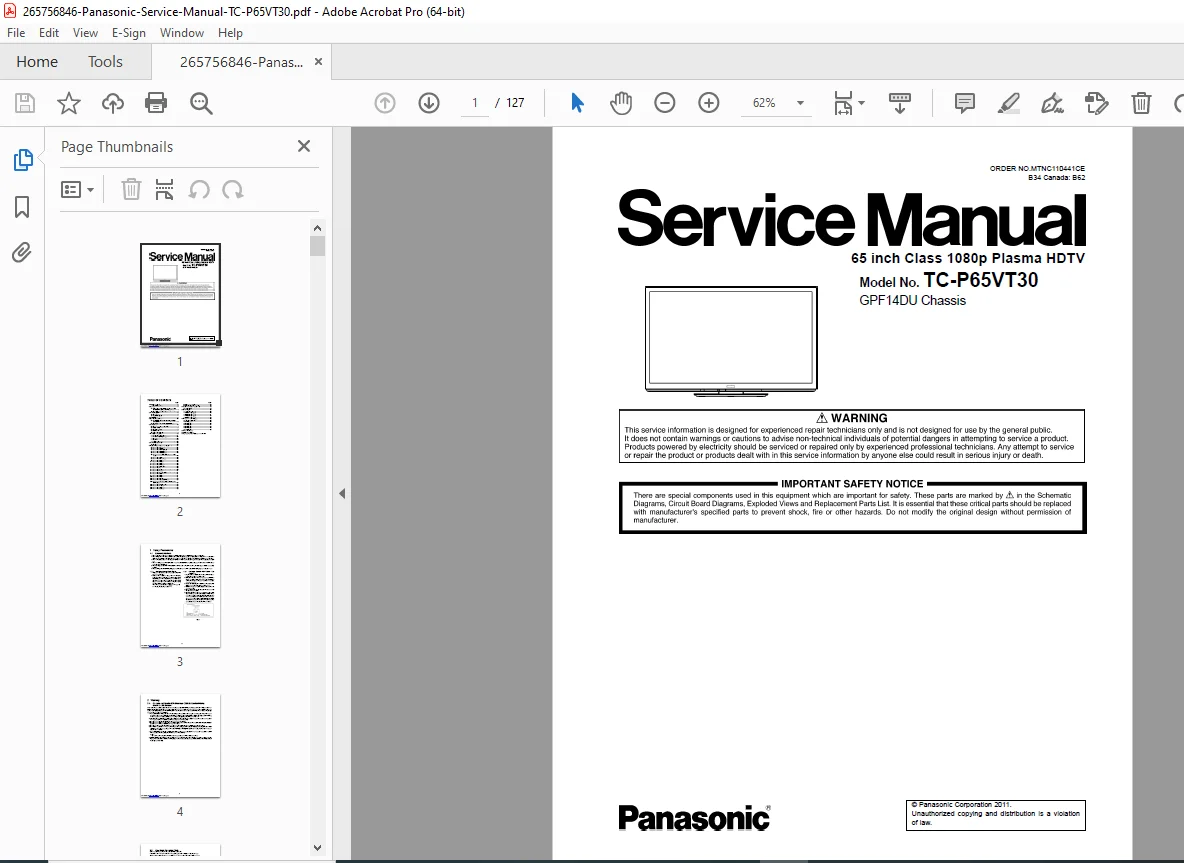Viewport: 1184px width, 863px height.
Task: Click the thumbnail scrollbar thumb
Action: pyautogui.click(x=317, y=246)
